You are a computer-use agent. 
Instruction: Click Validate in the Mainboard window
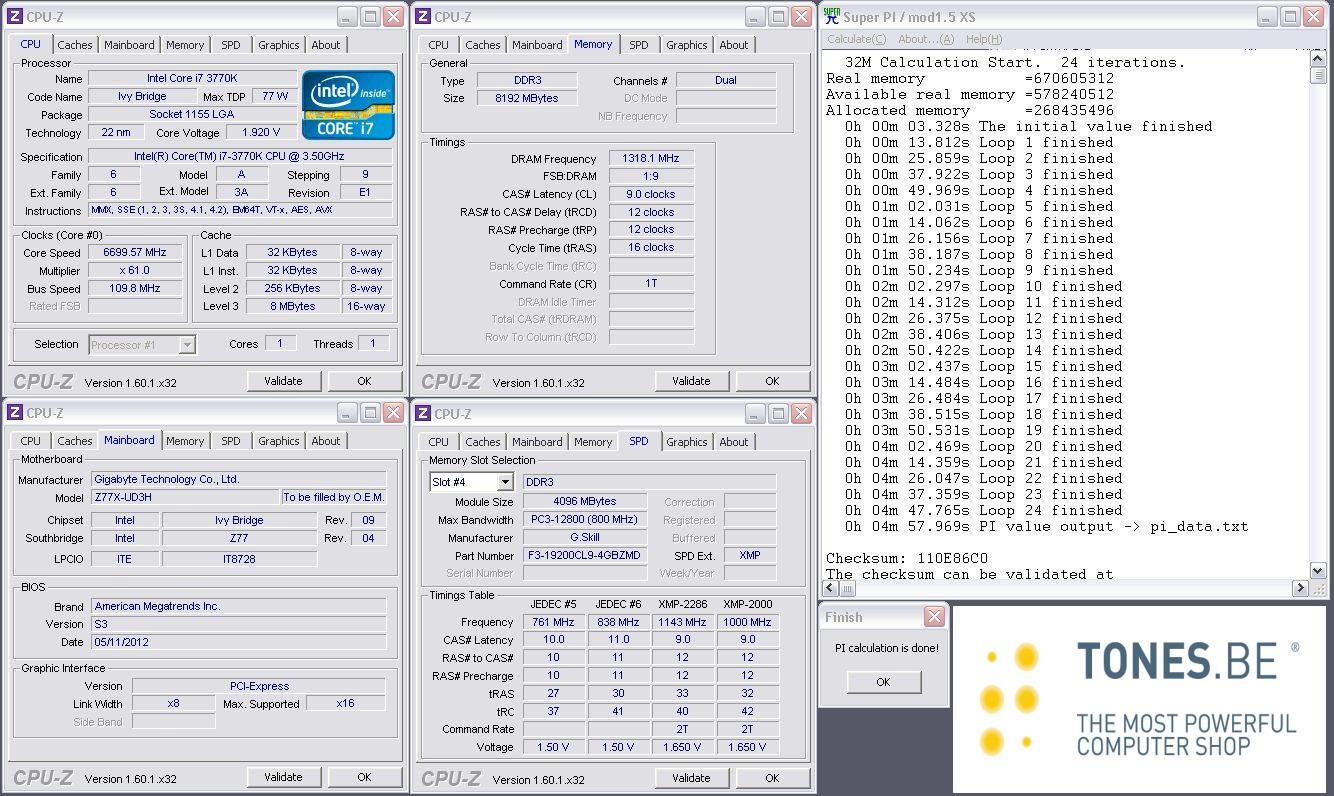click(283, 777)
